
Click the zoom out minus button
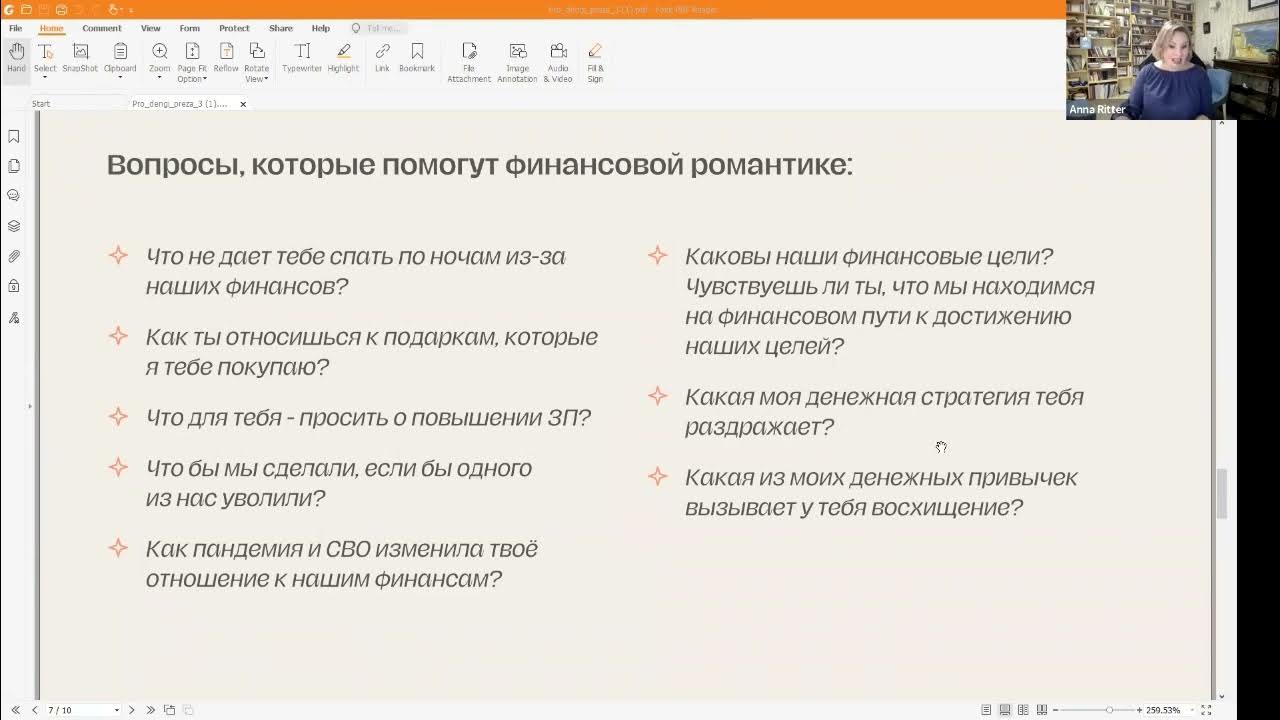(1055, 710)
